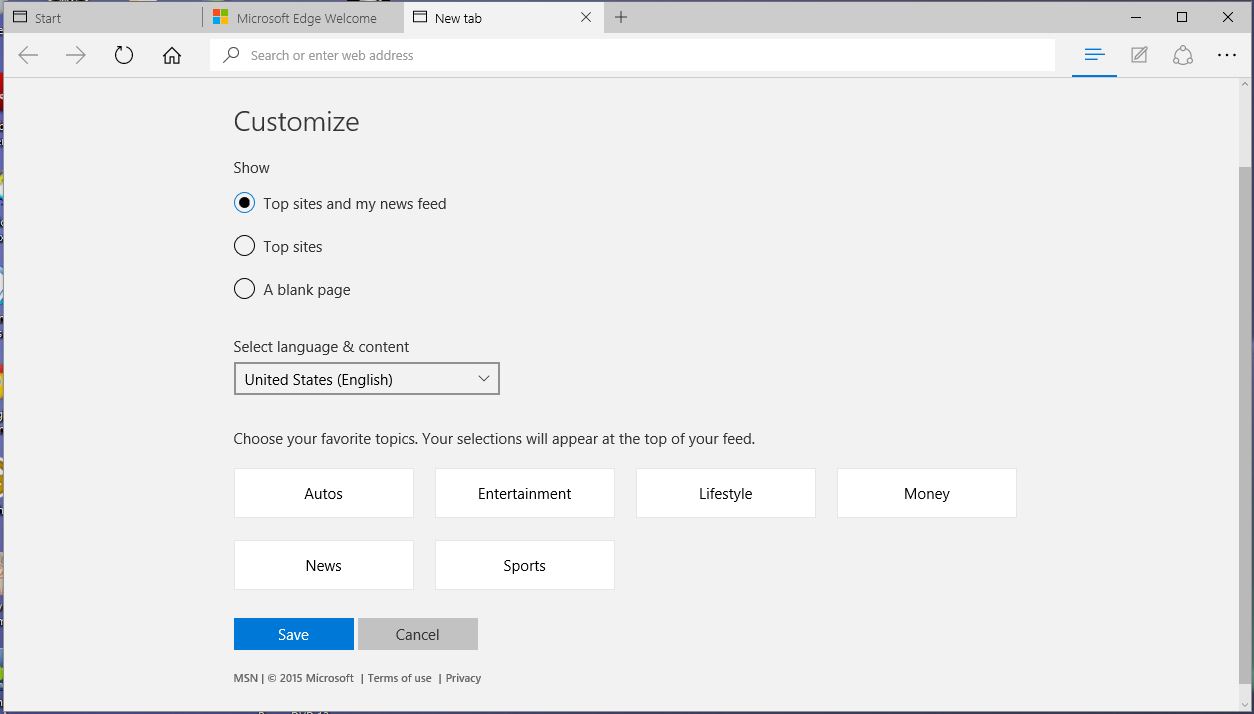Screen dimensions: 1254x714
Task: Click the Forward navigation arrow
Action: coord(76,56)
